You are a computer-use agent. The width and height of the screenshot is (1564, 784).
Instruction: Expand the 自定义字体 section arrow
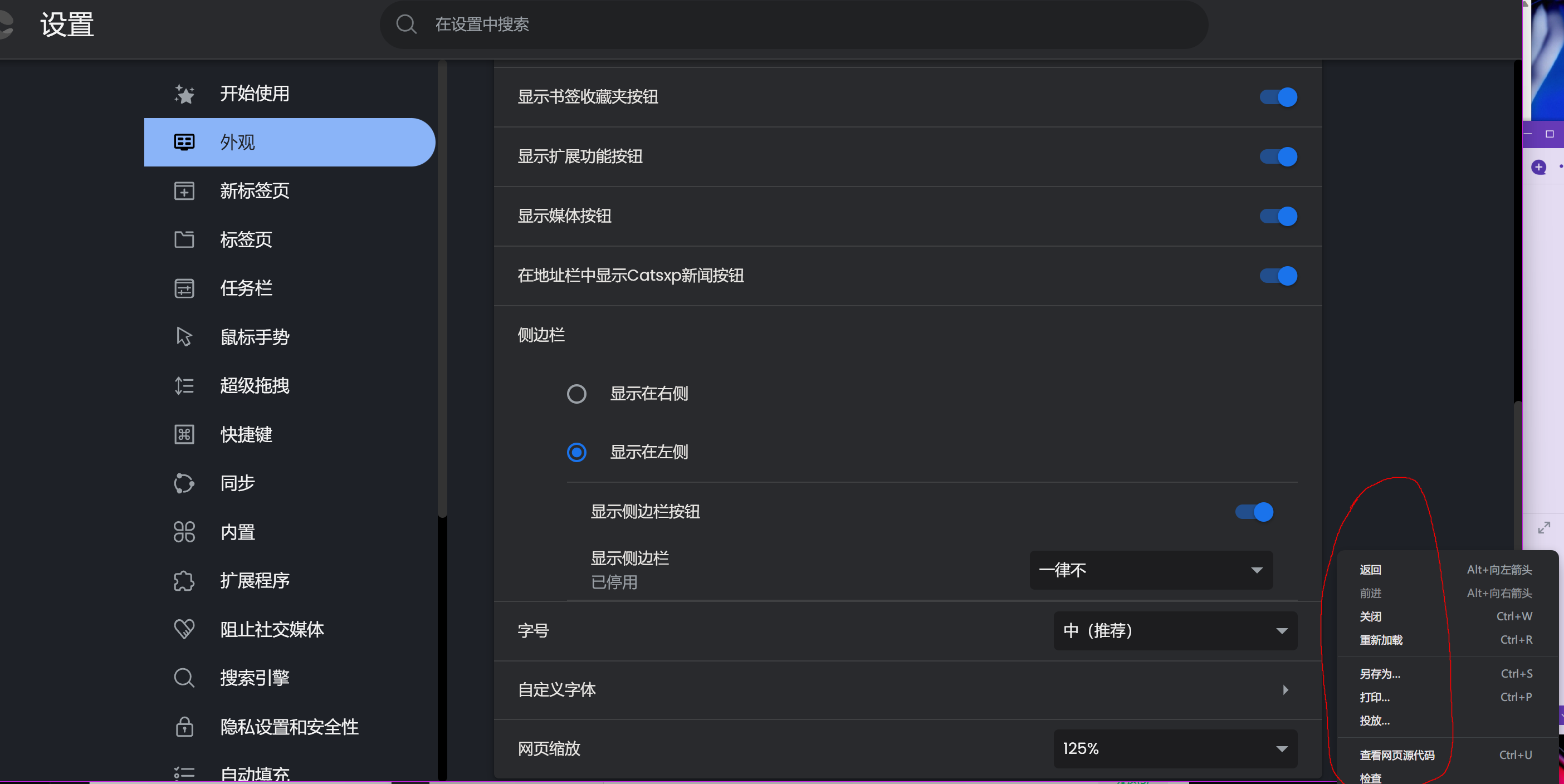1285,690
